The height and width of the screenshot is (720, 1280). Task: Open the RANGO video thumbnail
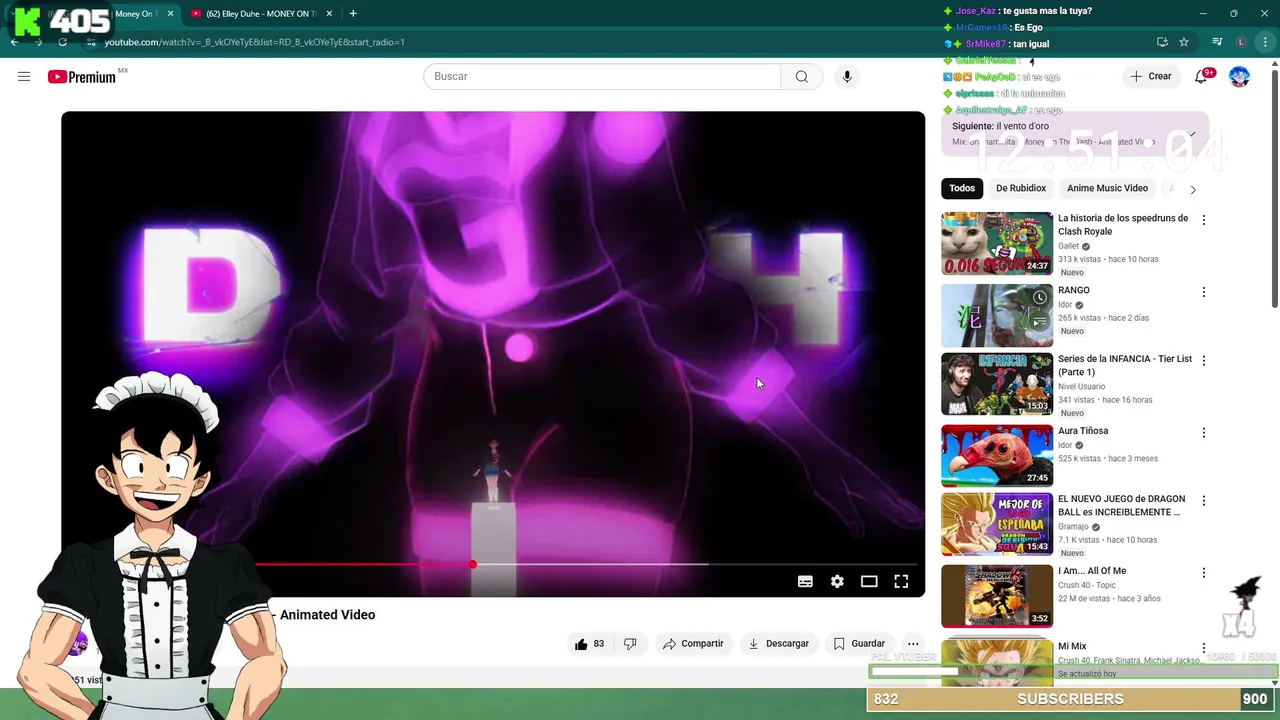(997, 315)
